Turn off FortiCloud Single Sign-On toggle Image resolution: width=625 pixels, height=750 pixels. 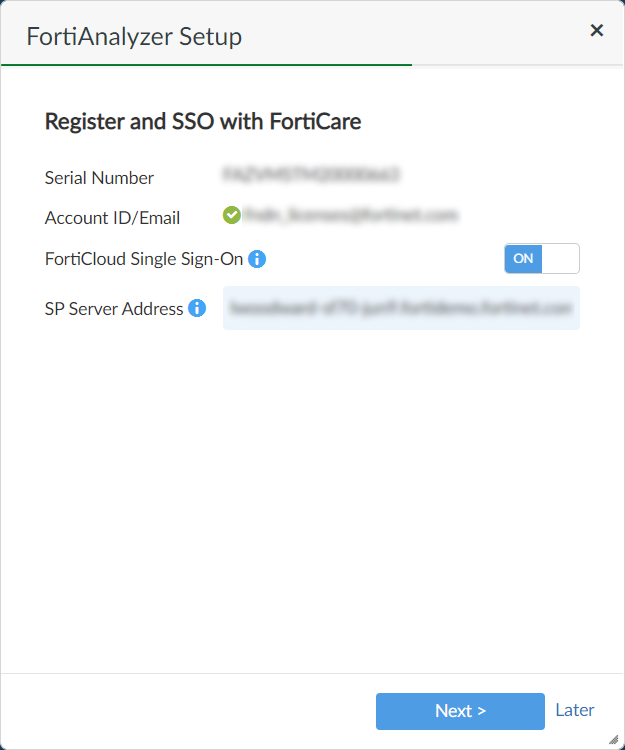click(x=542, y=259)
